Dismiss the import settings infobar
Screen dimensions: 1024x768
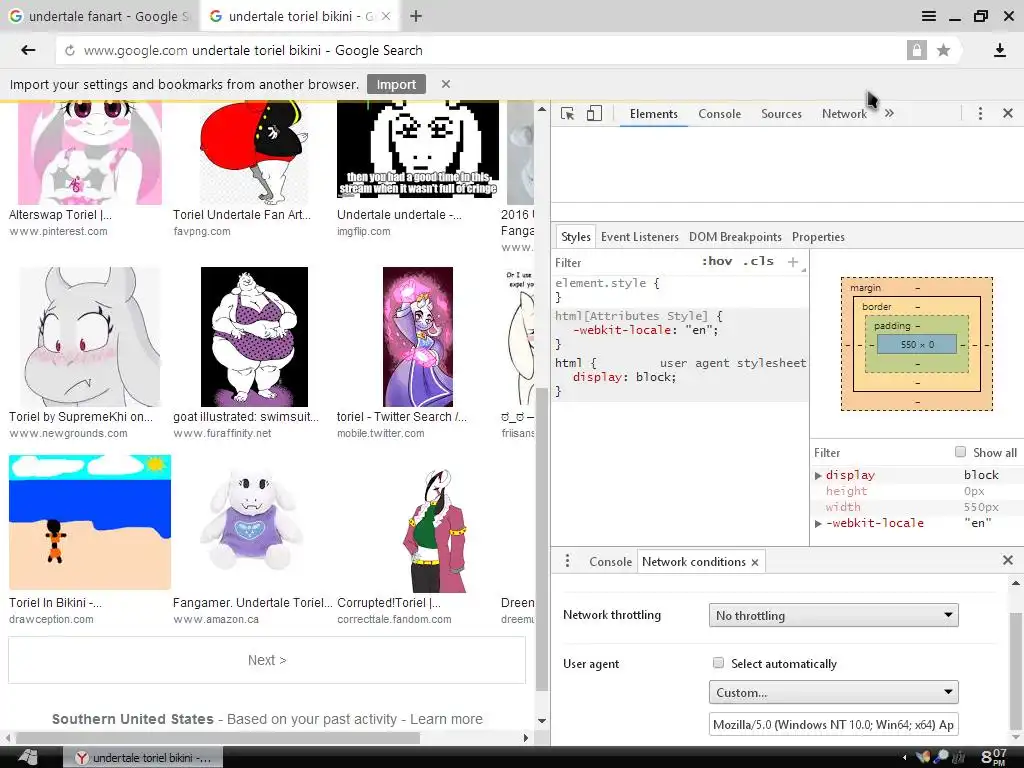[445, 84]
